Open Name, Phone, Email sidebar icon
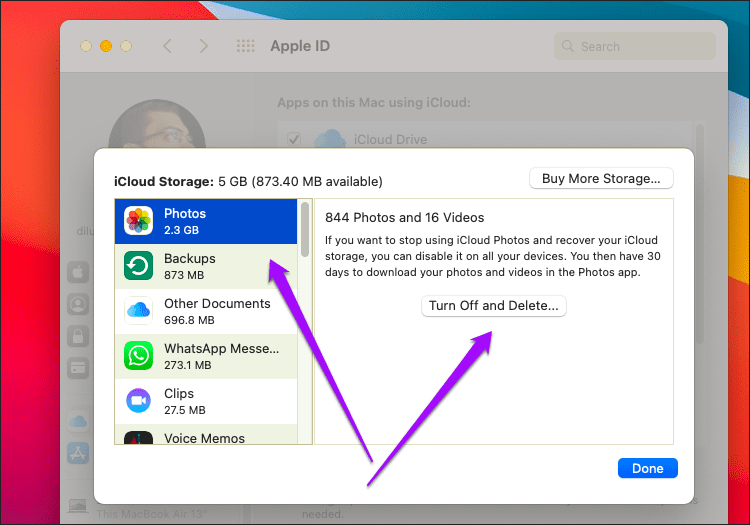Viewport: 750px width, 525px height. tap(78, 304)
